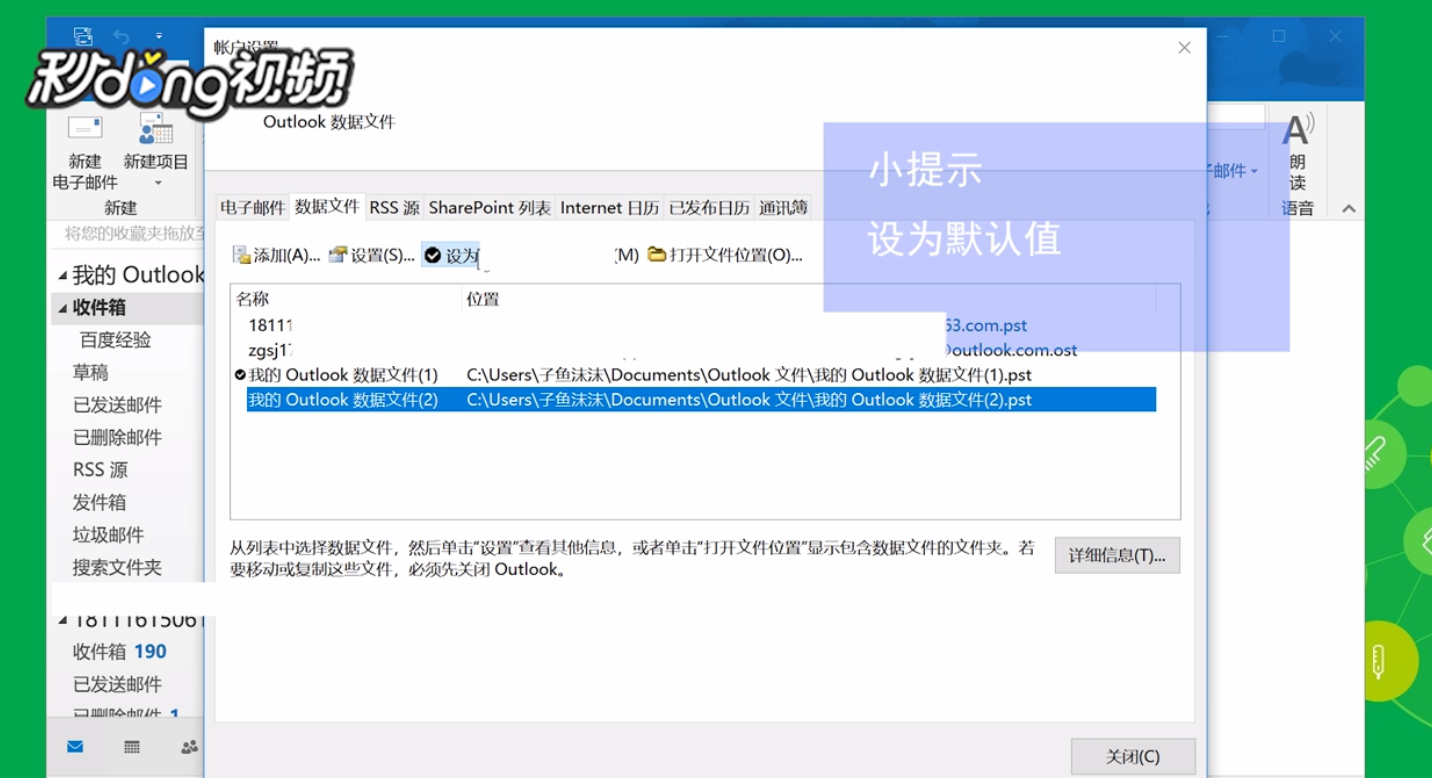Click the 设置(S)... toolbar button
Viewport: 1432px width, 778px height.
(x=371, y=255)
